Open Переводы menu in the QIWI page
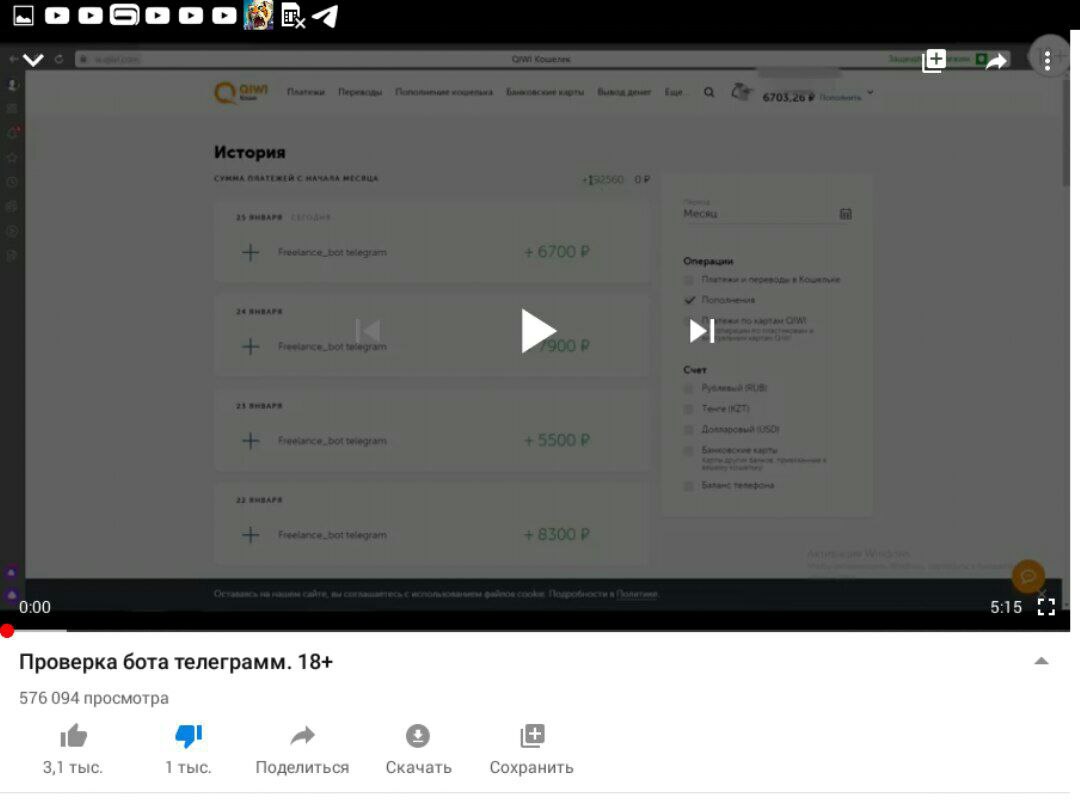1080x800 pixels. tap(360, 92)
